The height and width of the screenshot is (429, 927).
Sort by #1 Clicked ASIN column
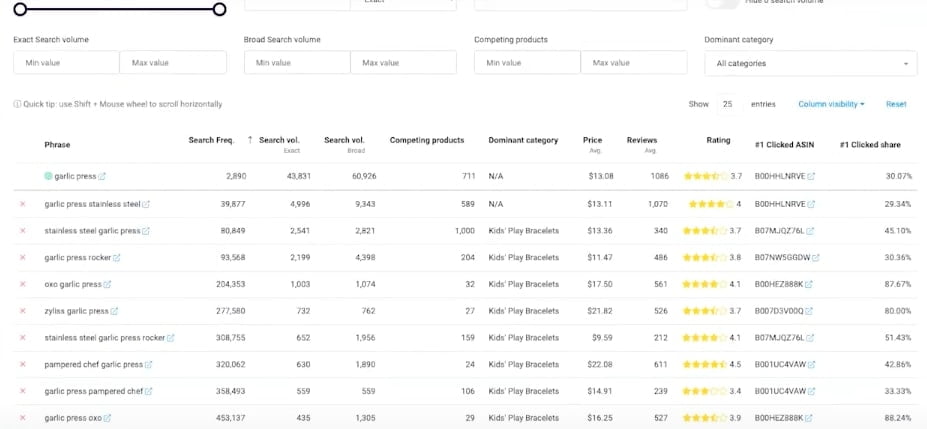[785, 145]
